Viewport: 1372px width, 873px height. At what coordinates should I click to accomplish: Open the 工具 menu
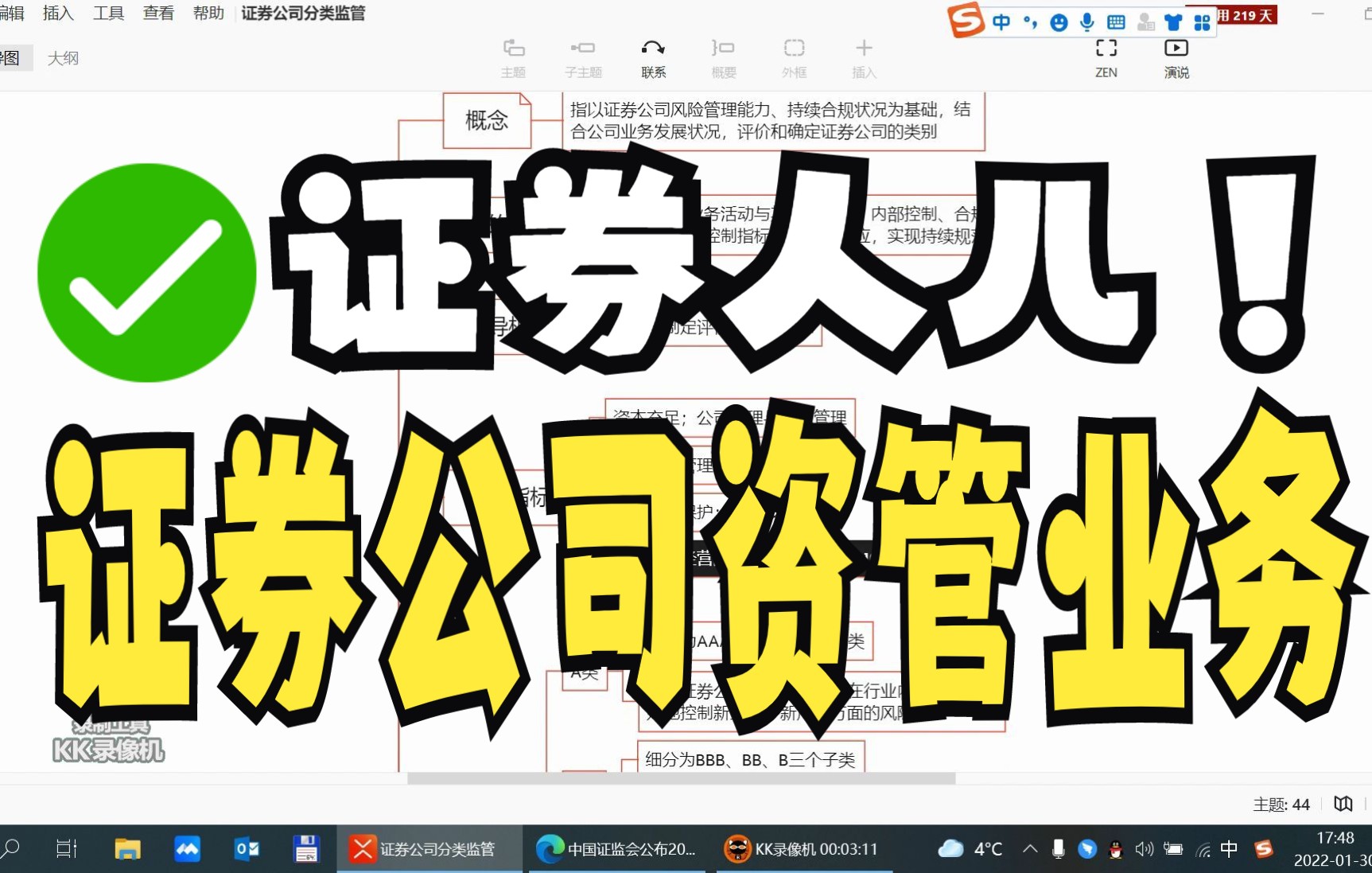[108, 14]
